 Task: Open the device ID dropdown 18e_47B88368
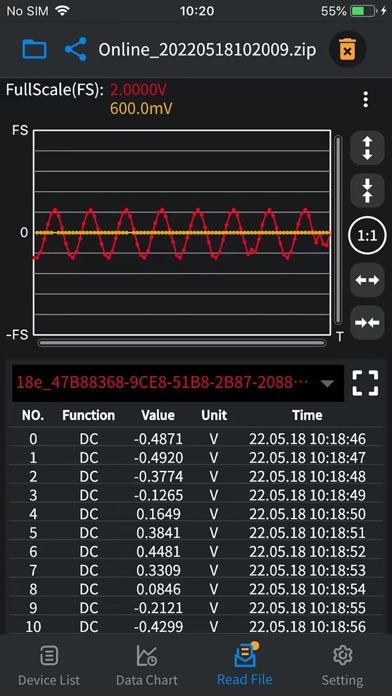(178, 383)
